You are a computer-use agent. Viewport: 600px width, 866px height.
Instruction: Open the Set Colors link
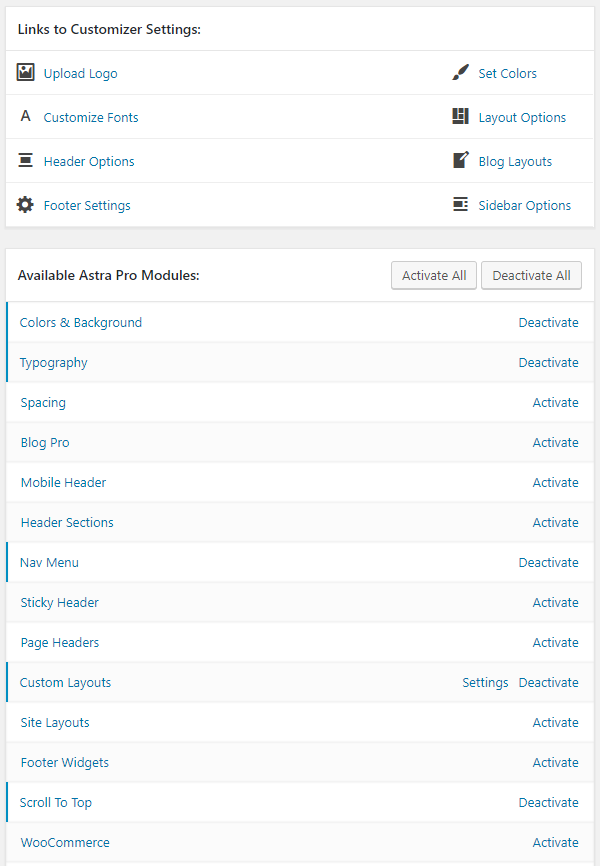pyautogui.click(x=507, y=73)
